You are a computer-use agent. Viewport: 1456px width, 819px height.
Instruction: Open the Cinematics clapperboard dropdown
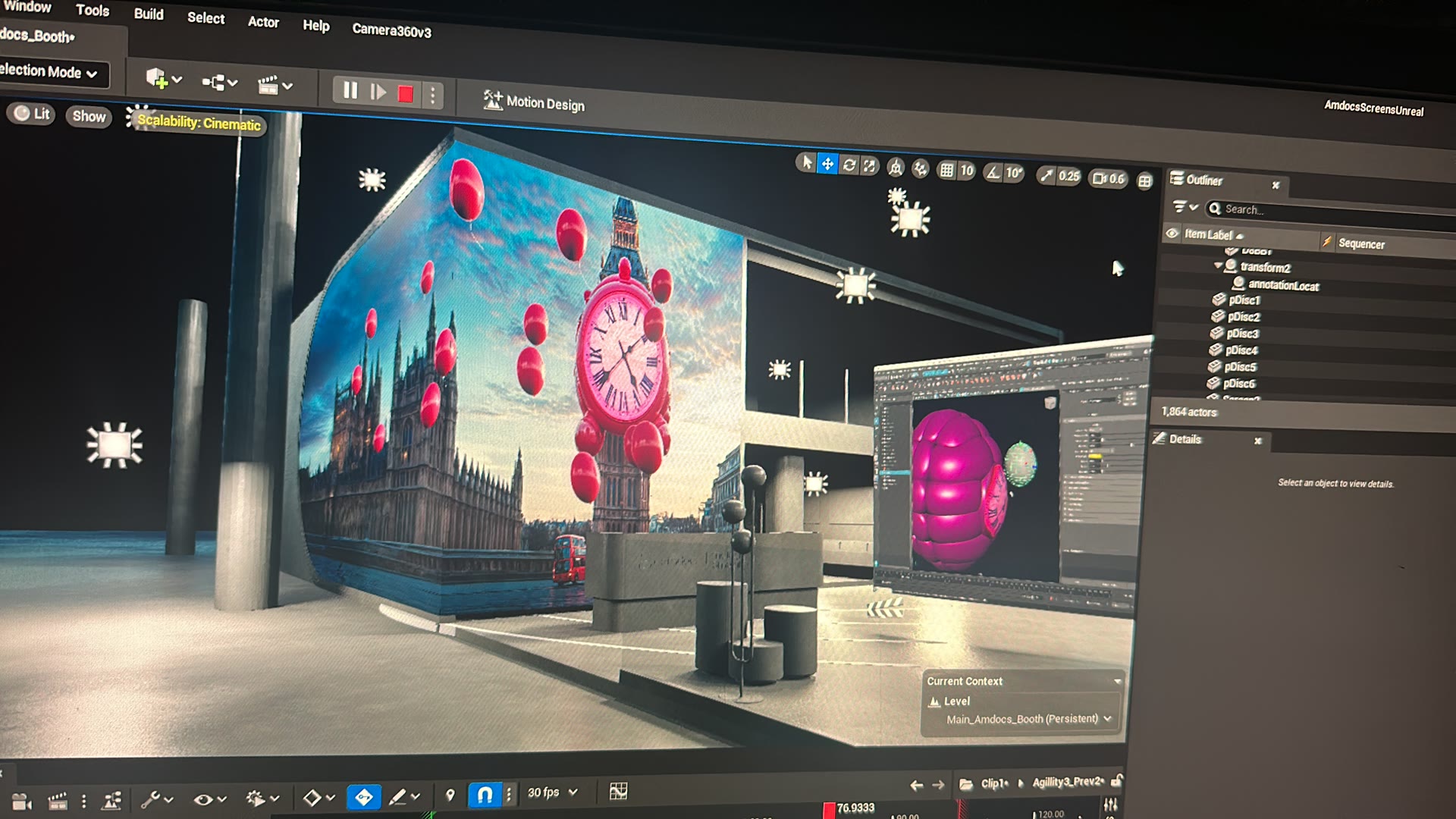(275, 85)
